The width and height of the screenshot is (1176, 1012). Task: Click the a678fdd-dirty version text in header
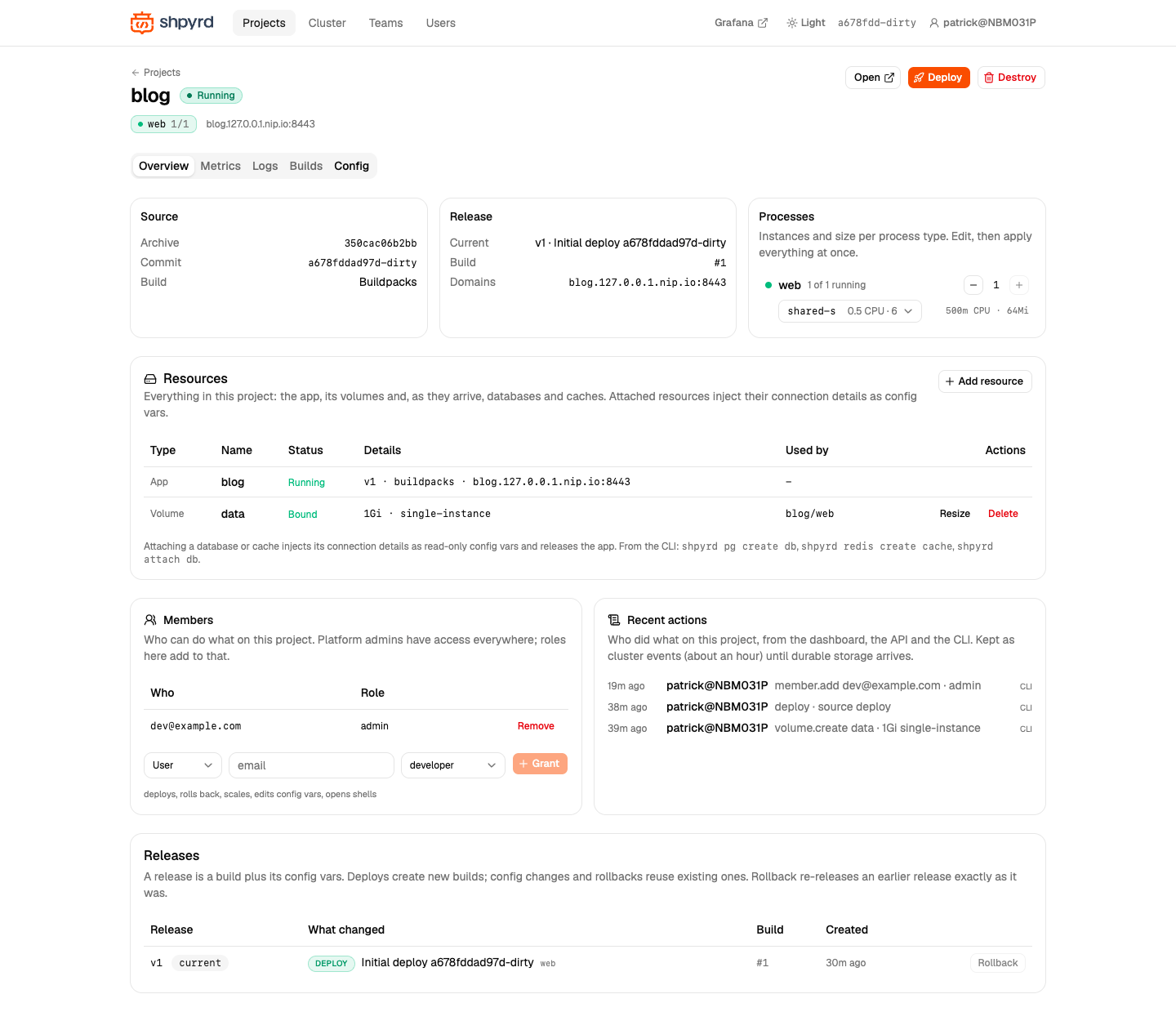coord(877,23)
